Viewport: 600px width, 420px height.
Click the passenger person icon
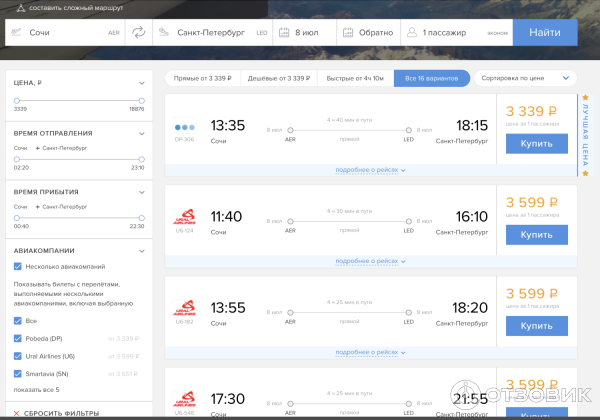click(x=412, y=32)
